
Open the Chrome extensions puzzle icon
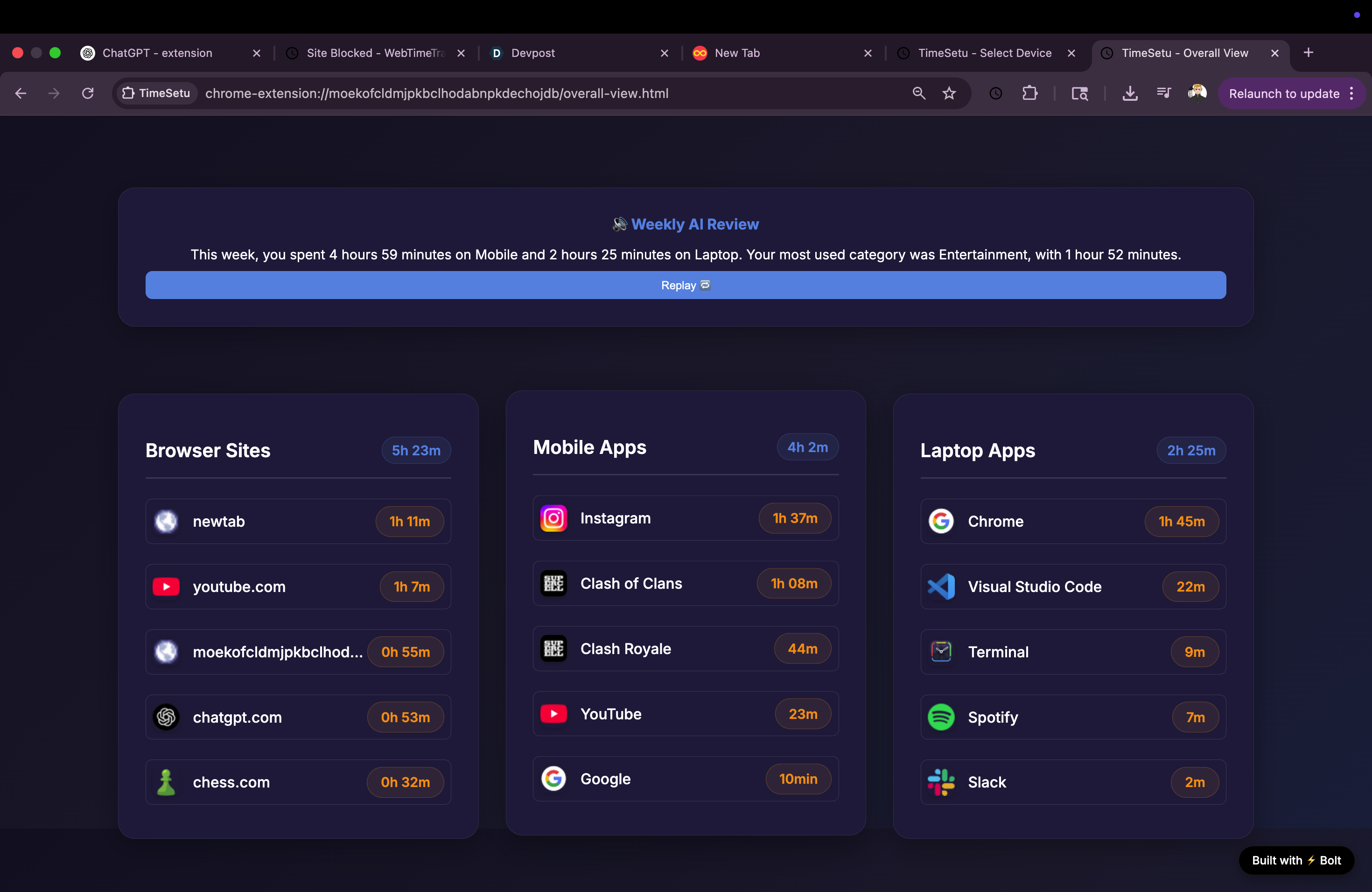pyautogui.click(x=1029, y=93)
